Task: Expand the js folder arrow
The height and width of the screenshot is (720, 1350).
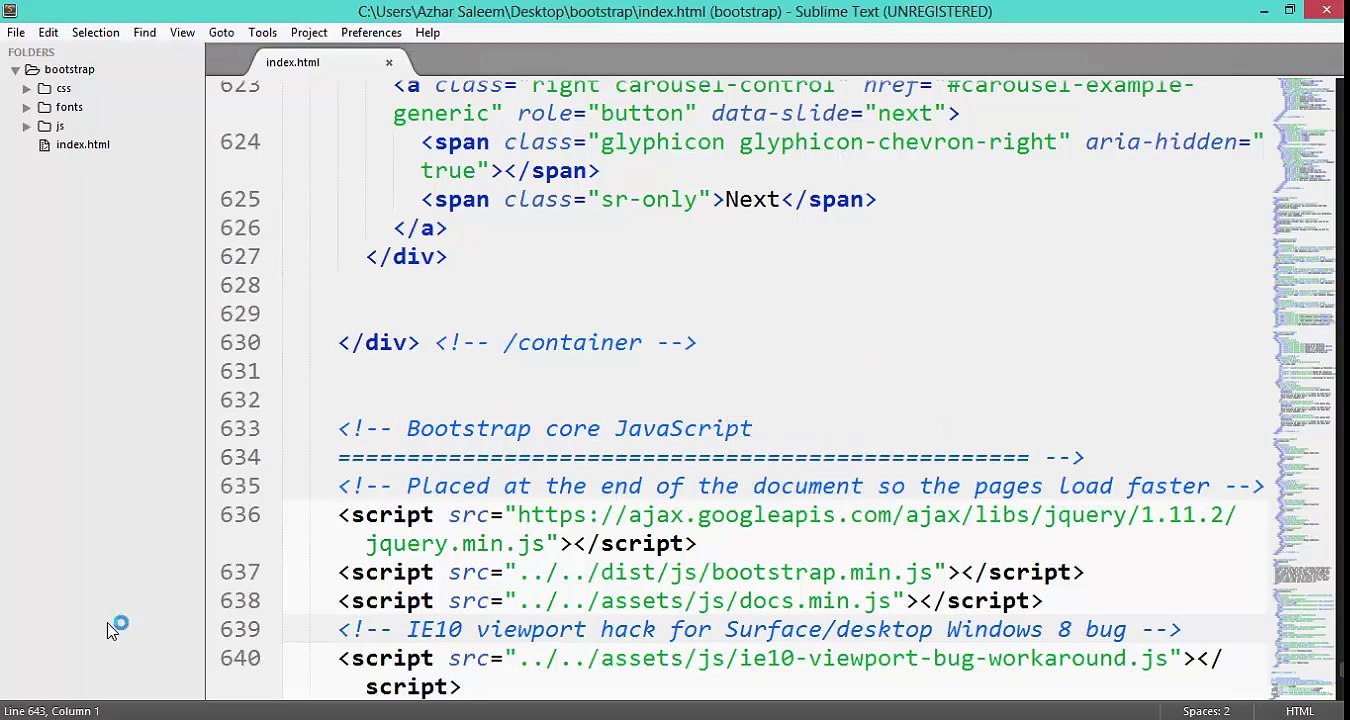Action: pyautogui.click(x=27, y=127)
